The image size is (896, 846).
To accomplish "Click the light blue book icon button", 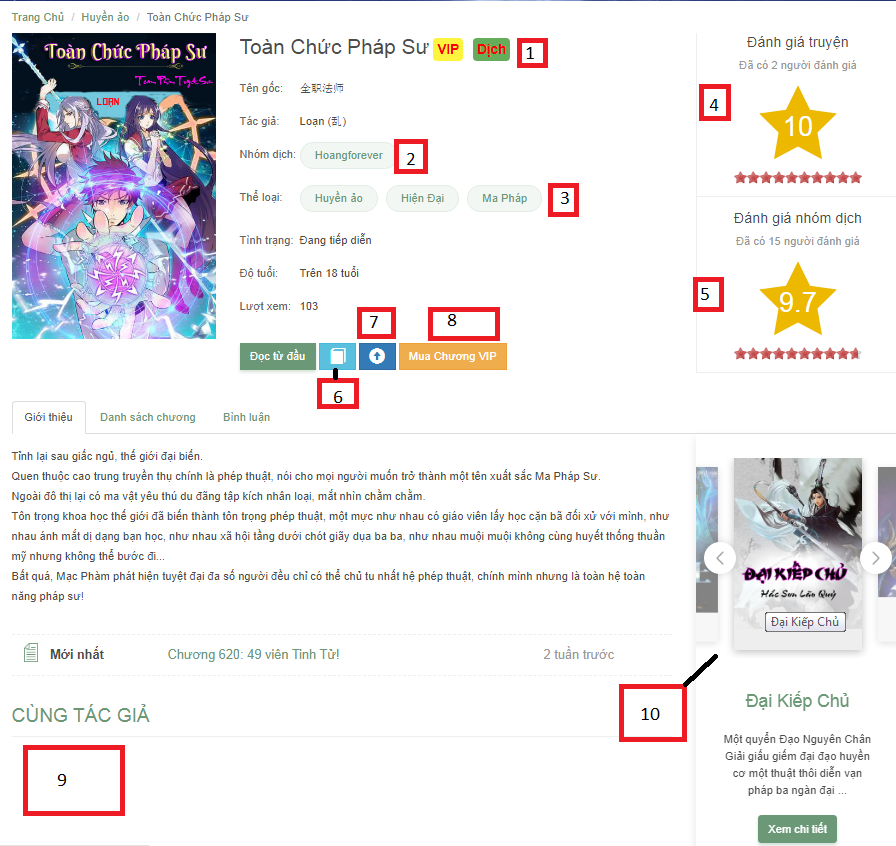I will (337, 356).
